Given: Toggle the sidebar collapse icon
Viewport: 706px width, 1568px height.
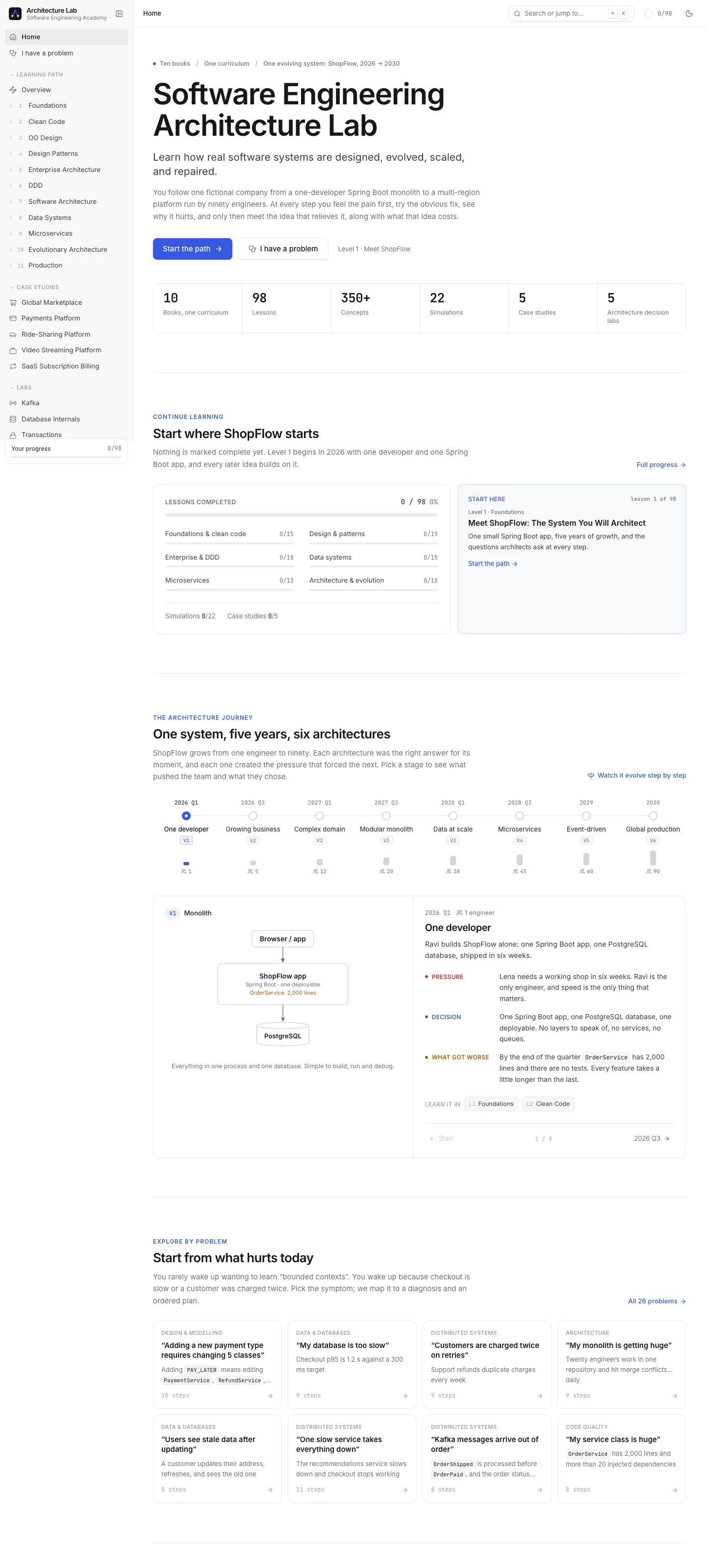Looking at the screenshot, I should point(120,13).
